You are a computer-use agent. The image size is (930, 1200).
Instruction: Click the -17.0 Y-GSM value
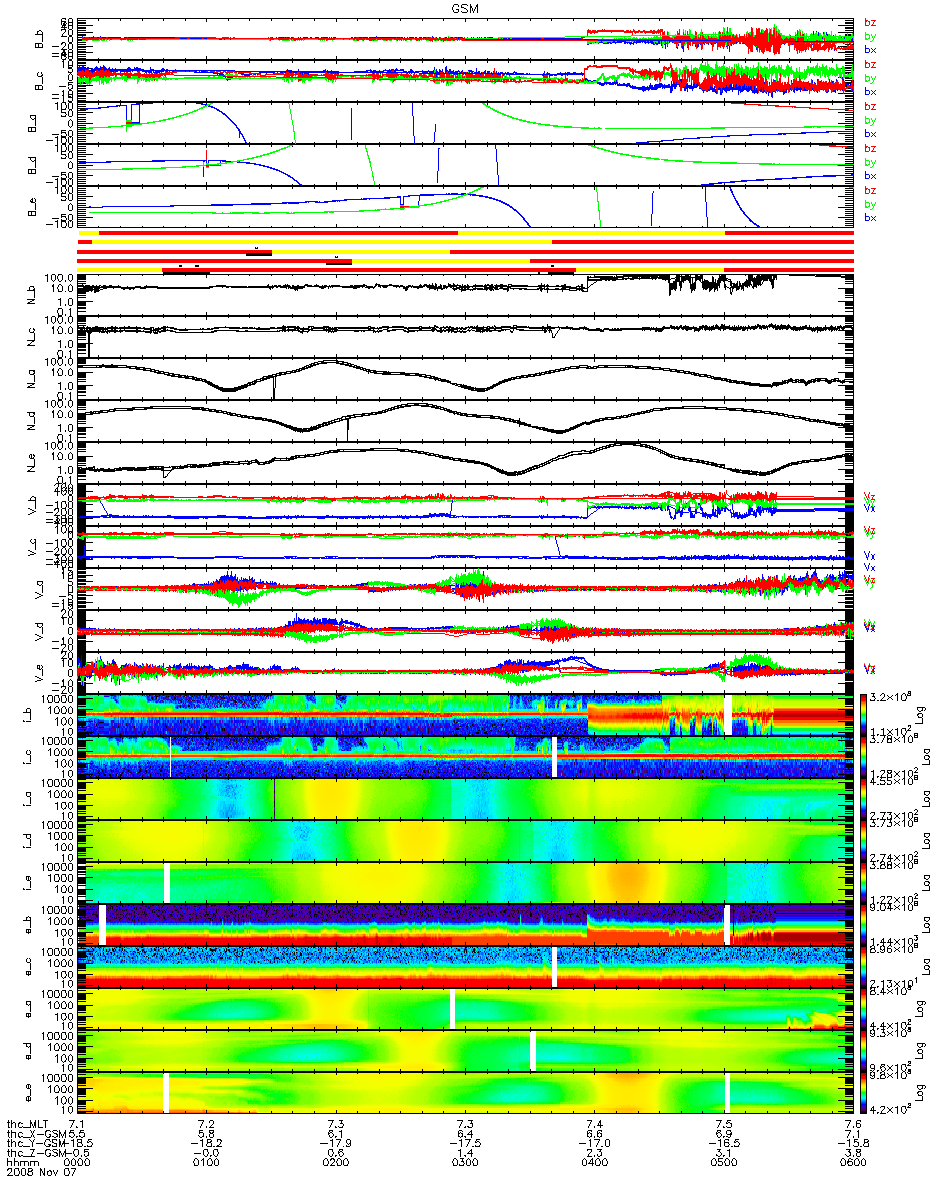(594, 1144)
